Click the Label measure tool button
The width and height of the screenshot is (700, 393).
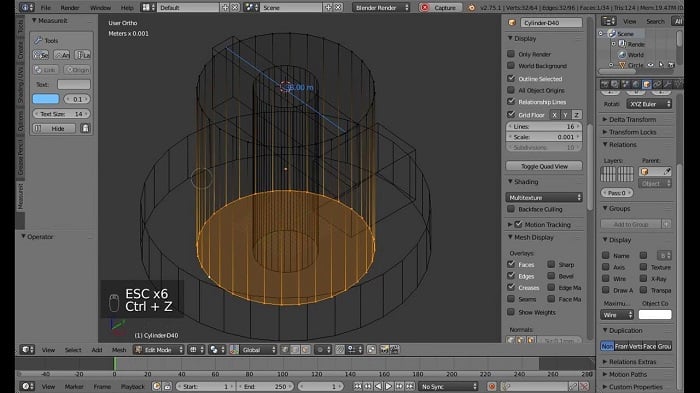[83, 55]
